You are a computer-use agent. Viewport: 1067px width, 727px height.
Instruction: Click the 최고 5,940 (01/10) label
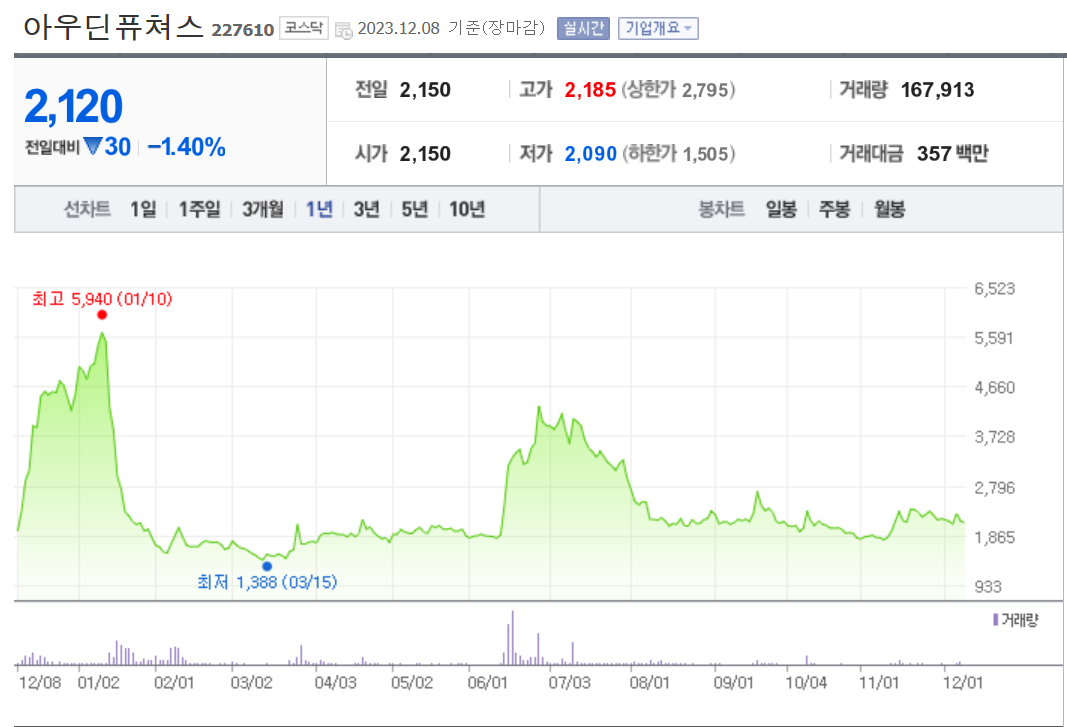point(102,299)
